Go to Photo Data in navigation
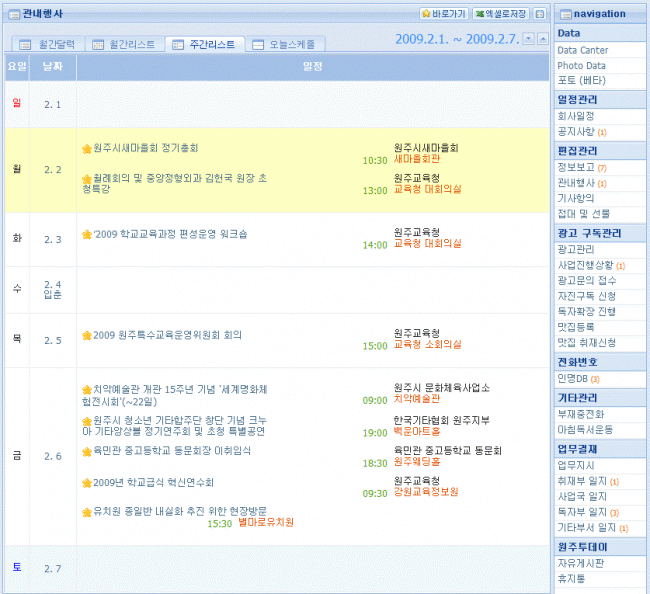The image size is (650, 594). click(x=581, y=65)
